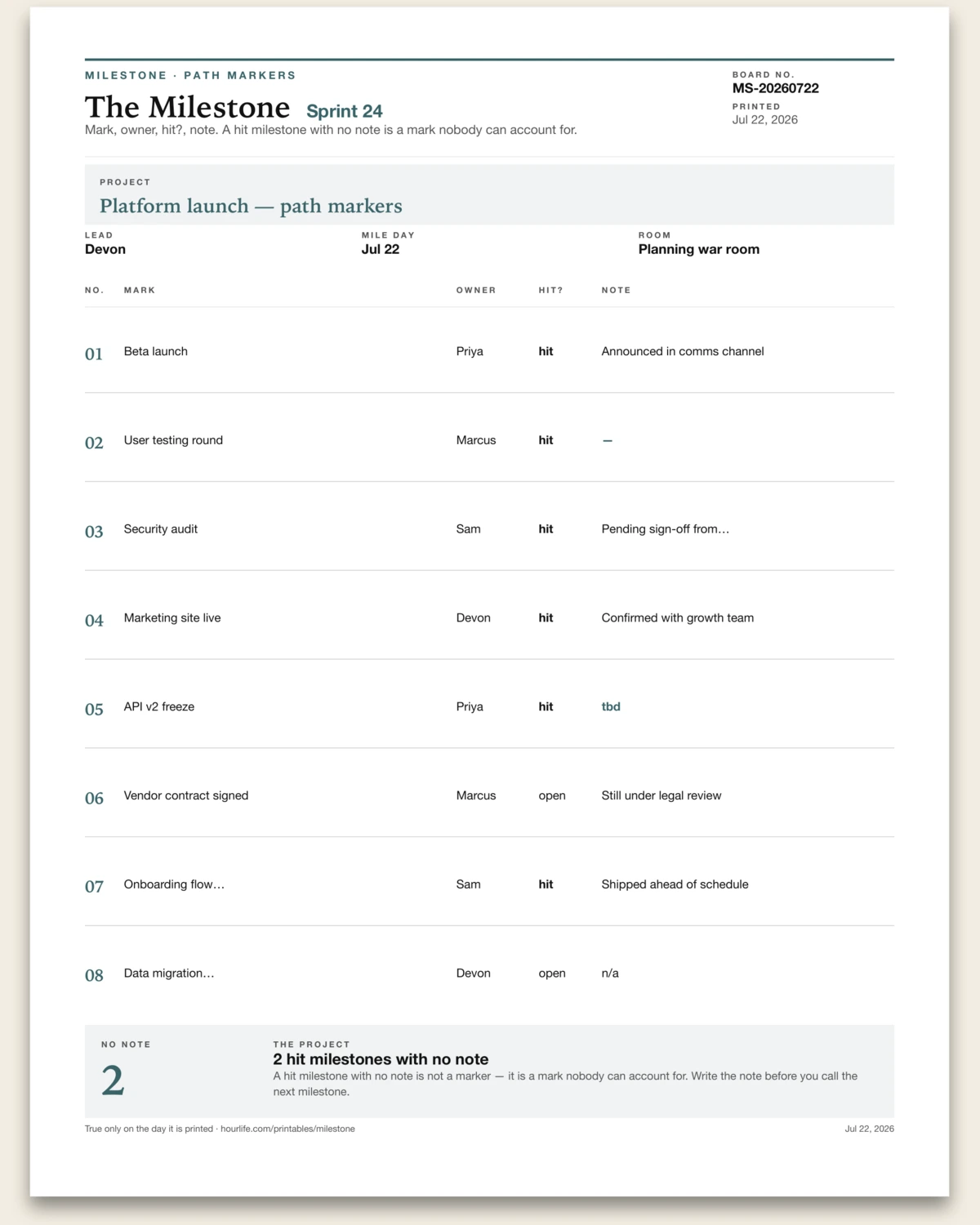Screen dimensions: 980x1225
Task: Click the Sprint 24 heading label
Action: [345, 111]
